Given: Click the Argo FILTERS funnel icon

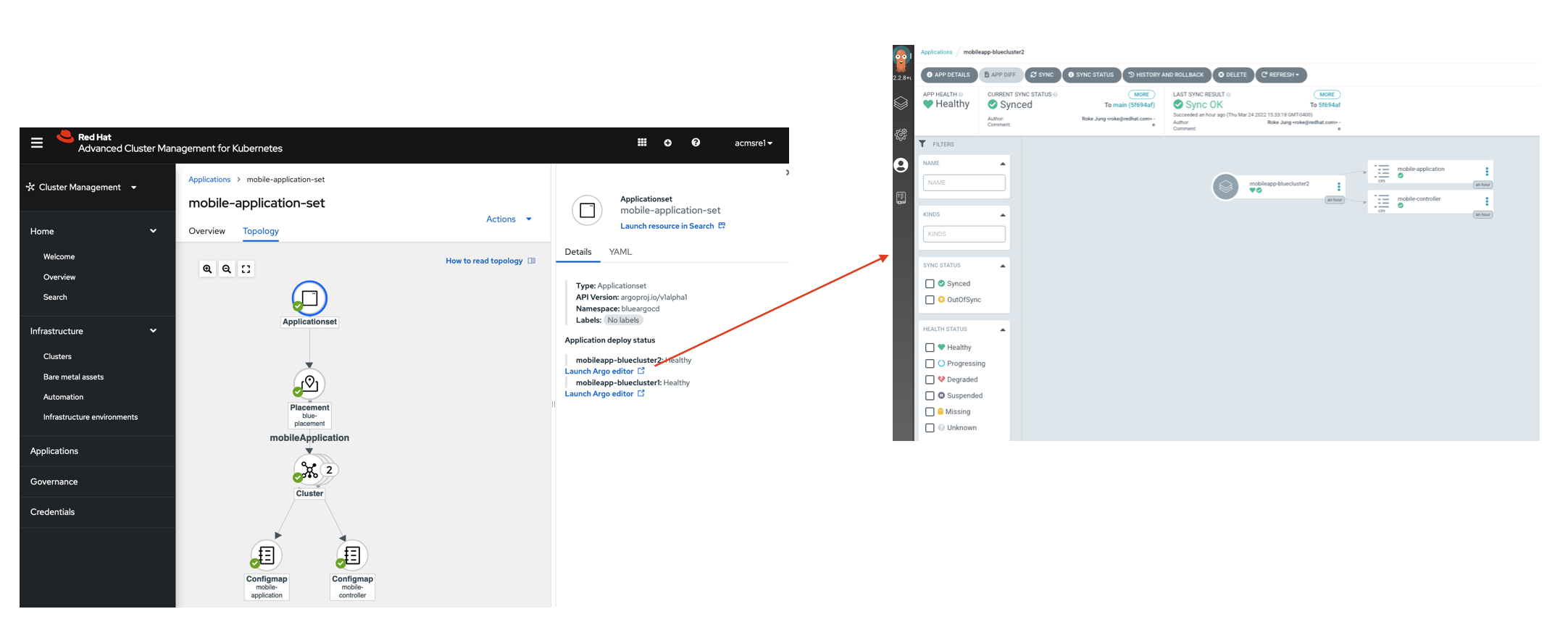Looking at the screenshot, I should click(922, 144).
